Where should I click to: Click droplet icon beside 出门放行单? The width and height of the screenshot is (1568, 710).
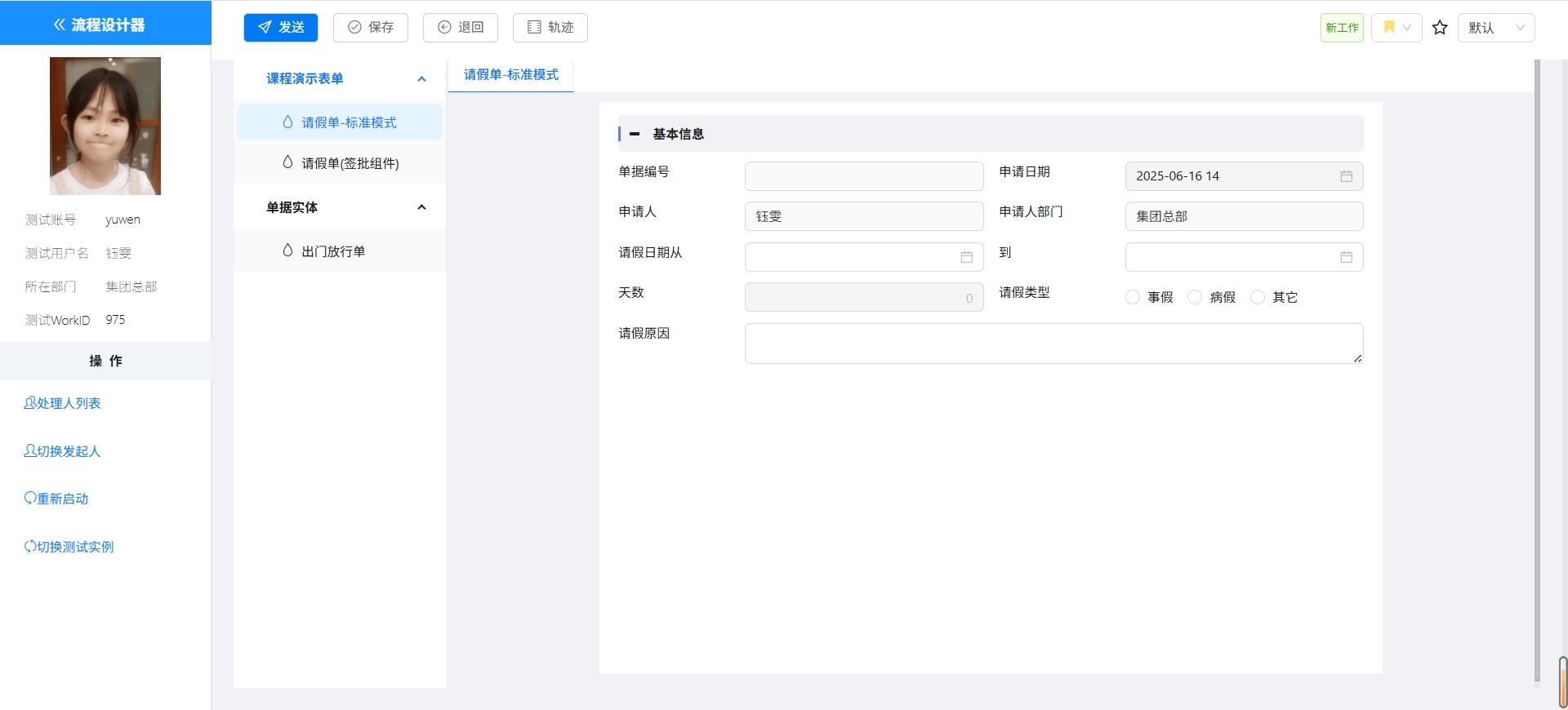coord(287,251)
